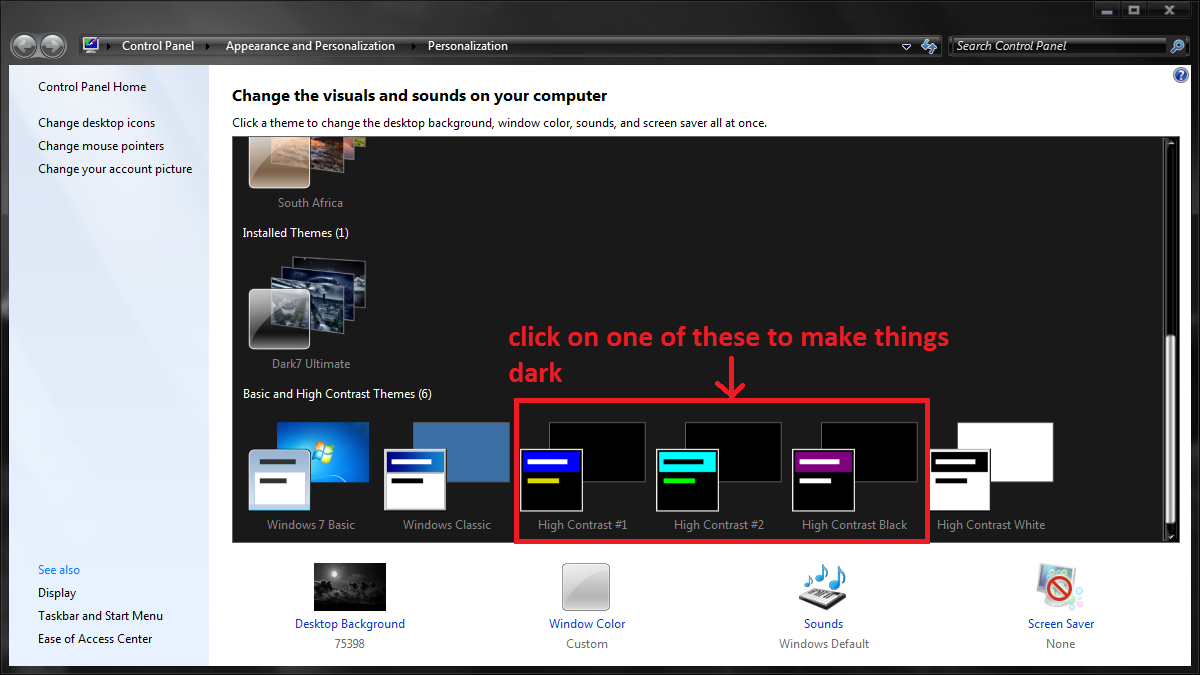1200x675 pixels.
Task: Open Change mouse pointers link
Action: point(101,146)
